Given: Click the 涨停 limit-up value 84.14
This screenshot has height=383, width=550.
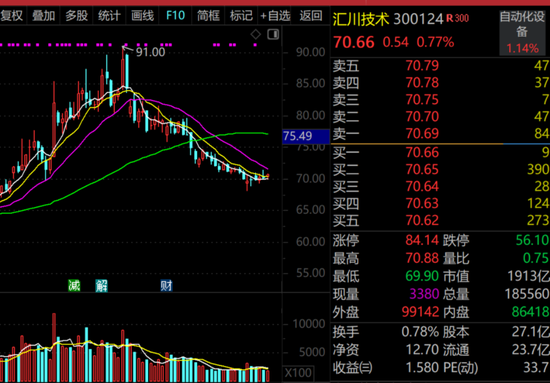Looking at the screenshot, I should click(x=422, y=241).
